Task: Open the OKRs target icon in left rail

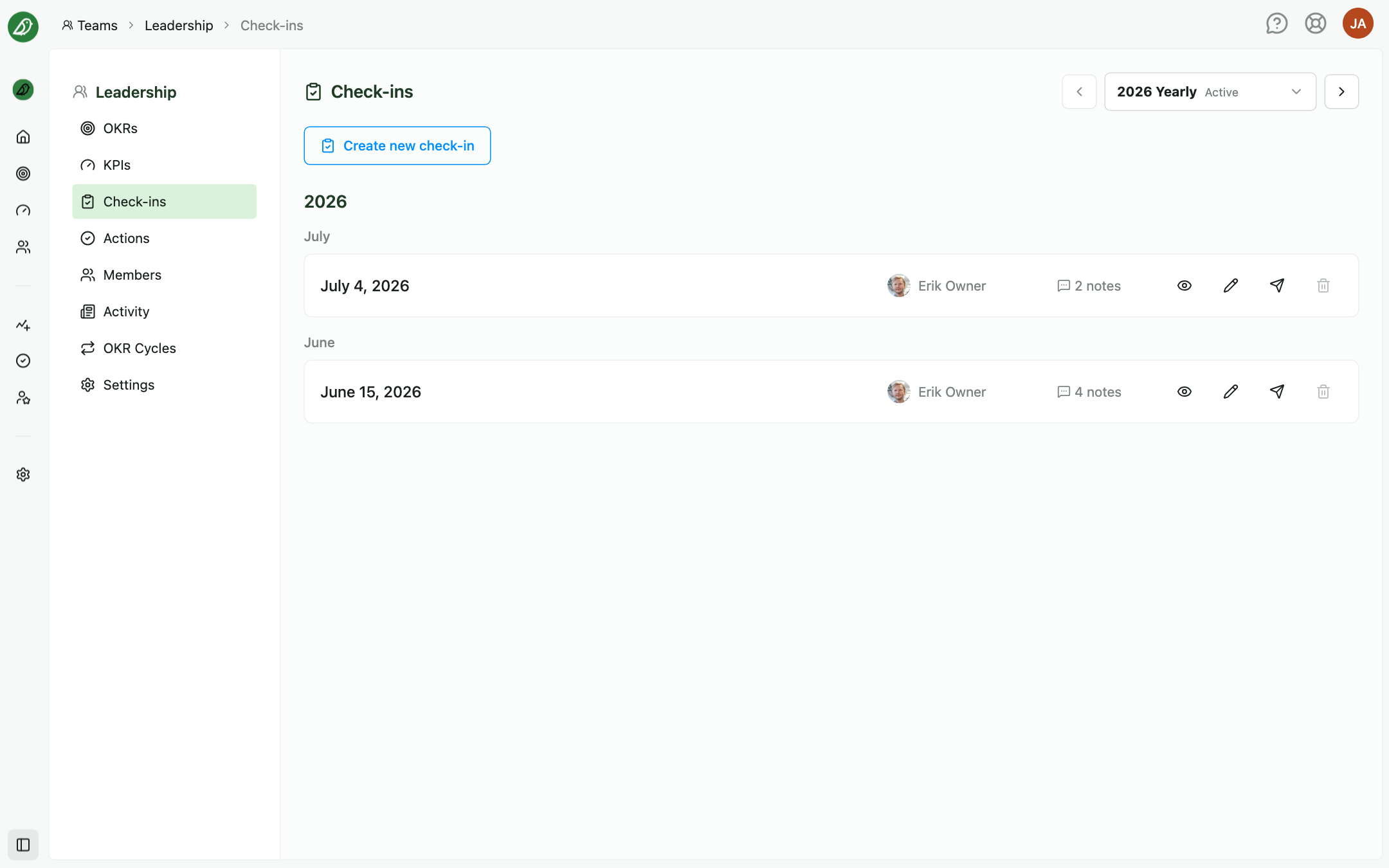Action: (x=23, y=174)
